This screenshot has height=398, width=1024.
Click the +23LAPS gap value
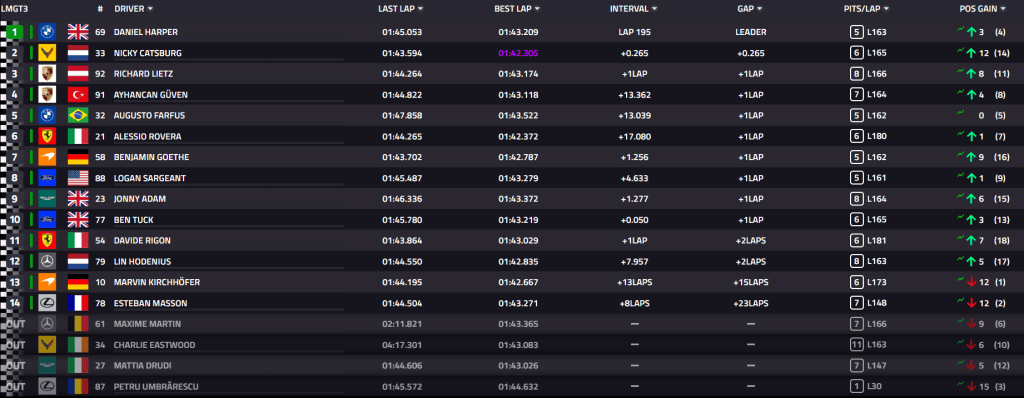coord(751,303)
